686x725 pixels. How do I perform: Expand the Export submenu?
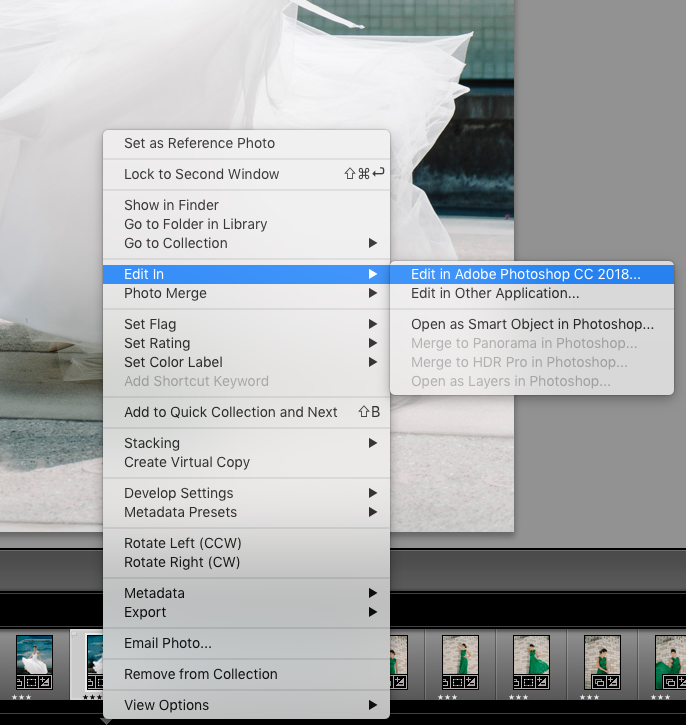click(x=246, y=612)
